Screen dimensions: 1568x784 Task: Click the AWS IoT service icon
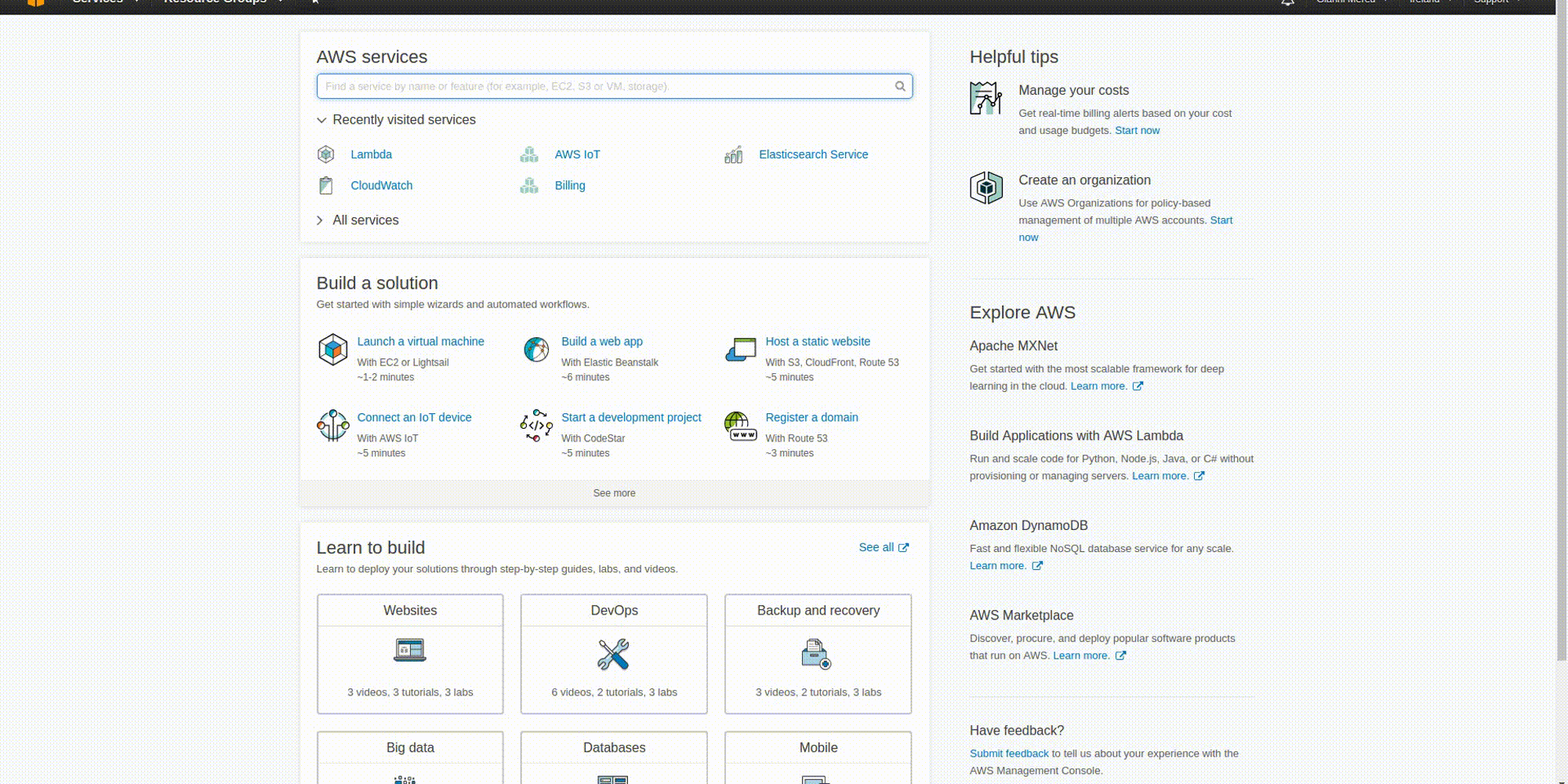pos(530,154)
